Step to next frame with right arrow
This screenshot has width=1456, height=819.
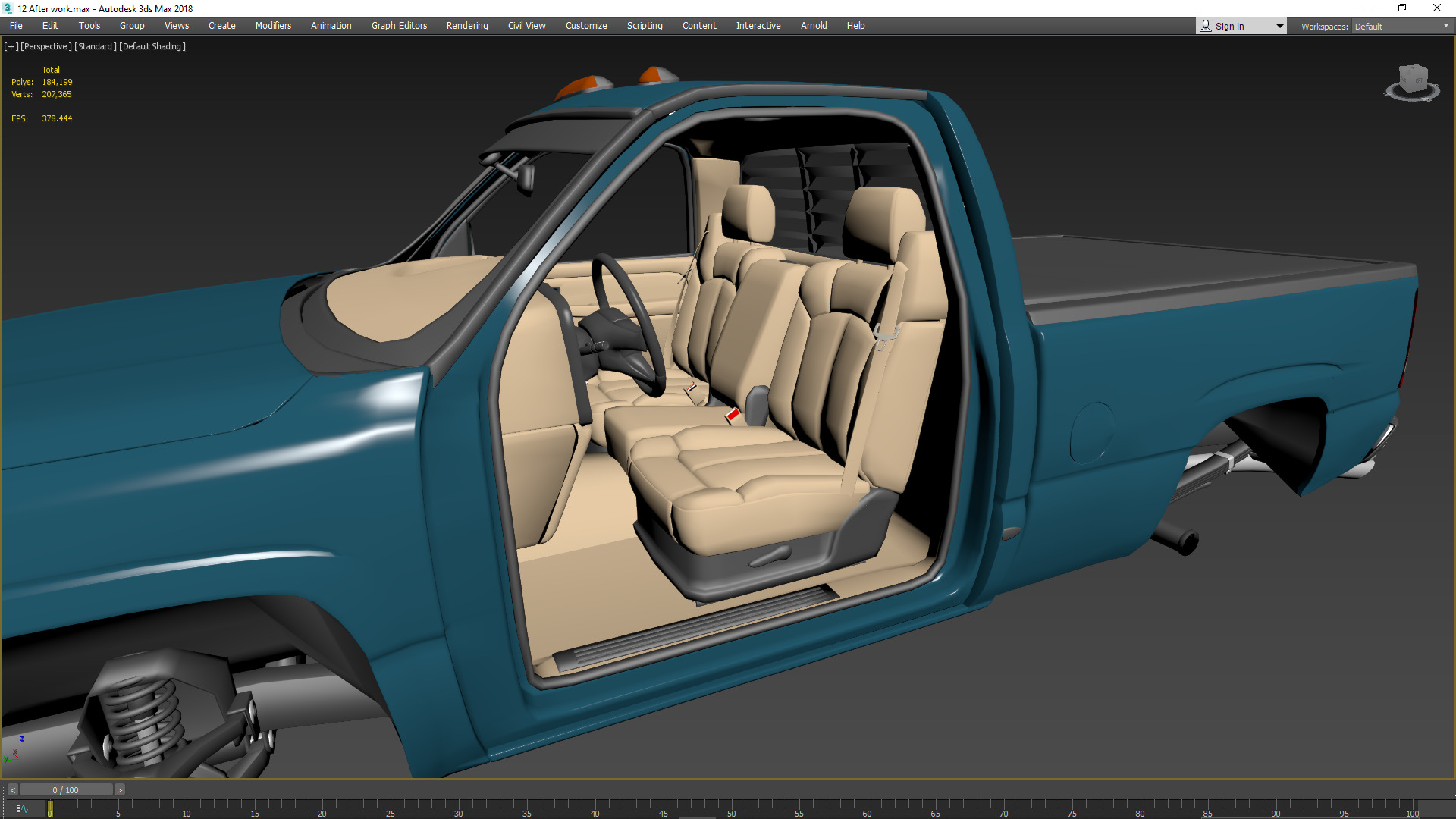click(119, 790)
